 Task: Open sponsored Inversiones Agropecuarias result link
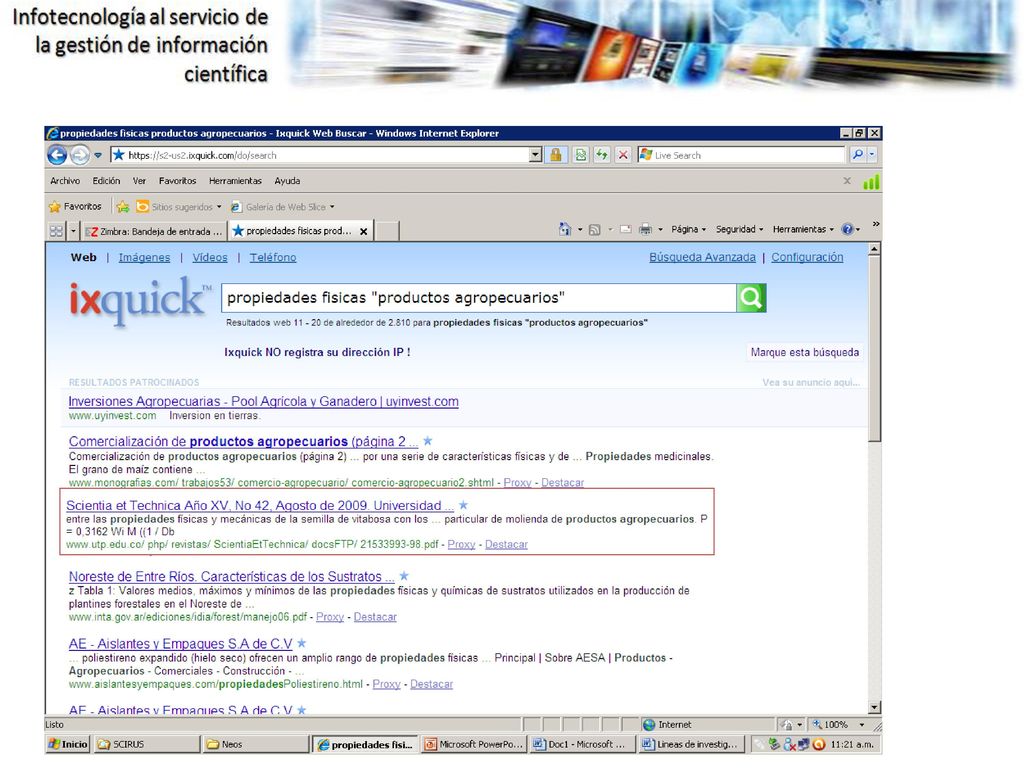click(x=263, y=401)
